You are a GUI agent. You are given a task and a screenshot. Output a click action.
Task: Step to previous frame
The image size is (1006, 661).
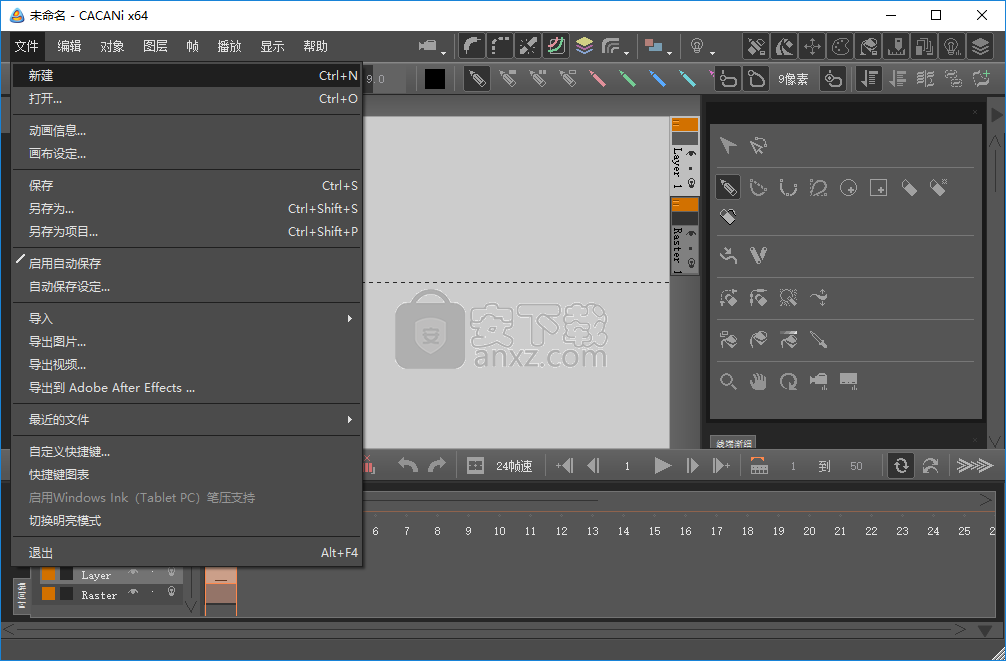[594, 466]
